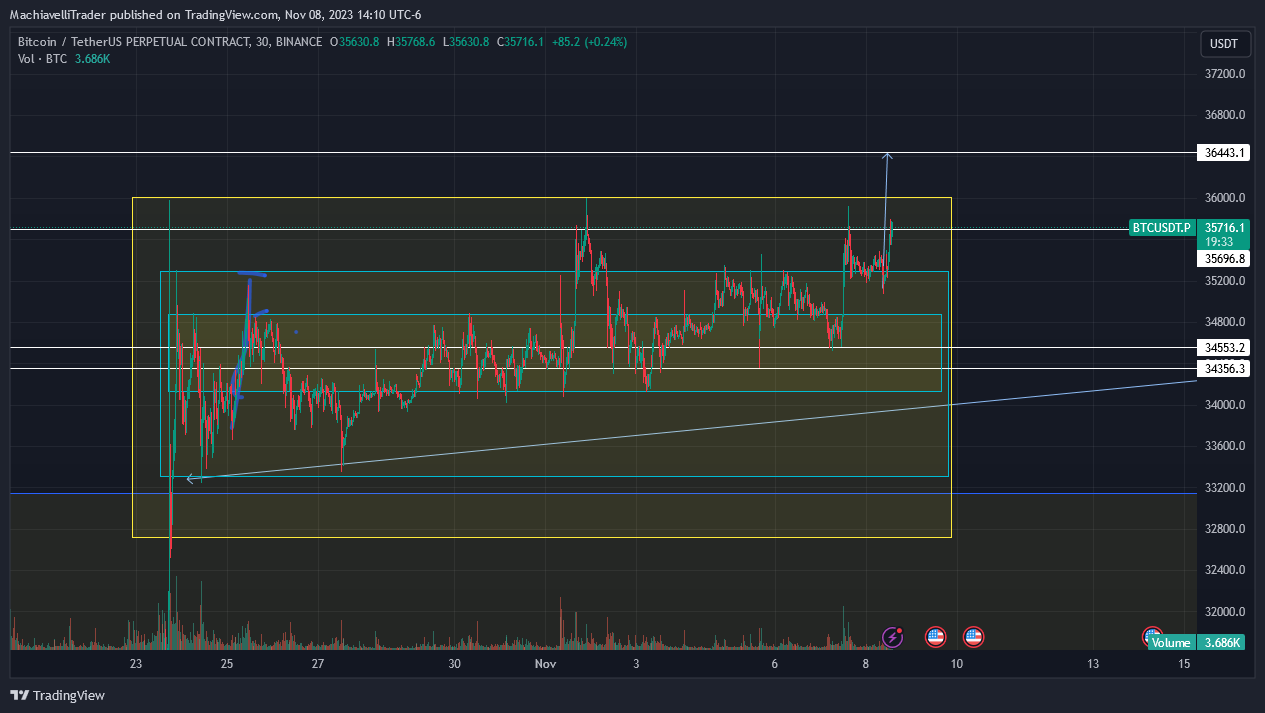Image resolution: width=1265 pixels, height=713 pixels.
Task: Open the US flag event icon beside the lightning icon
Action: tap(935, 636)
